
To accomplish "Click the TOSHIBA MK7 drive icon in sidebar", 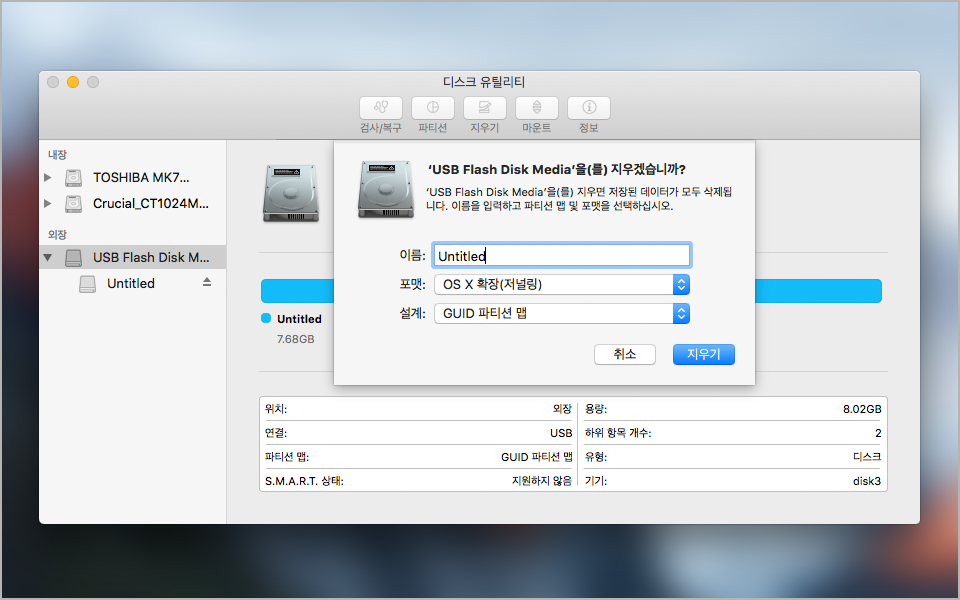I will point(73,178).
